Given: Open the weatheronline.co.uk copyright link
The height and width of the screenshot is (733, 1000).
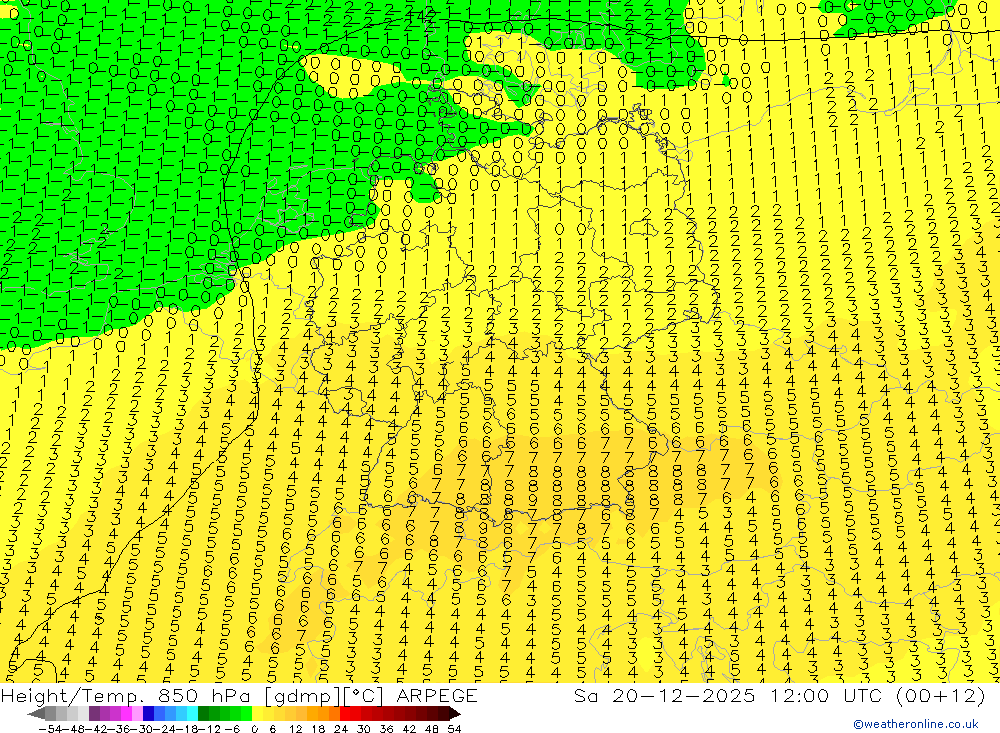Looking at the screenshot, I should click(x=916, y=724).
